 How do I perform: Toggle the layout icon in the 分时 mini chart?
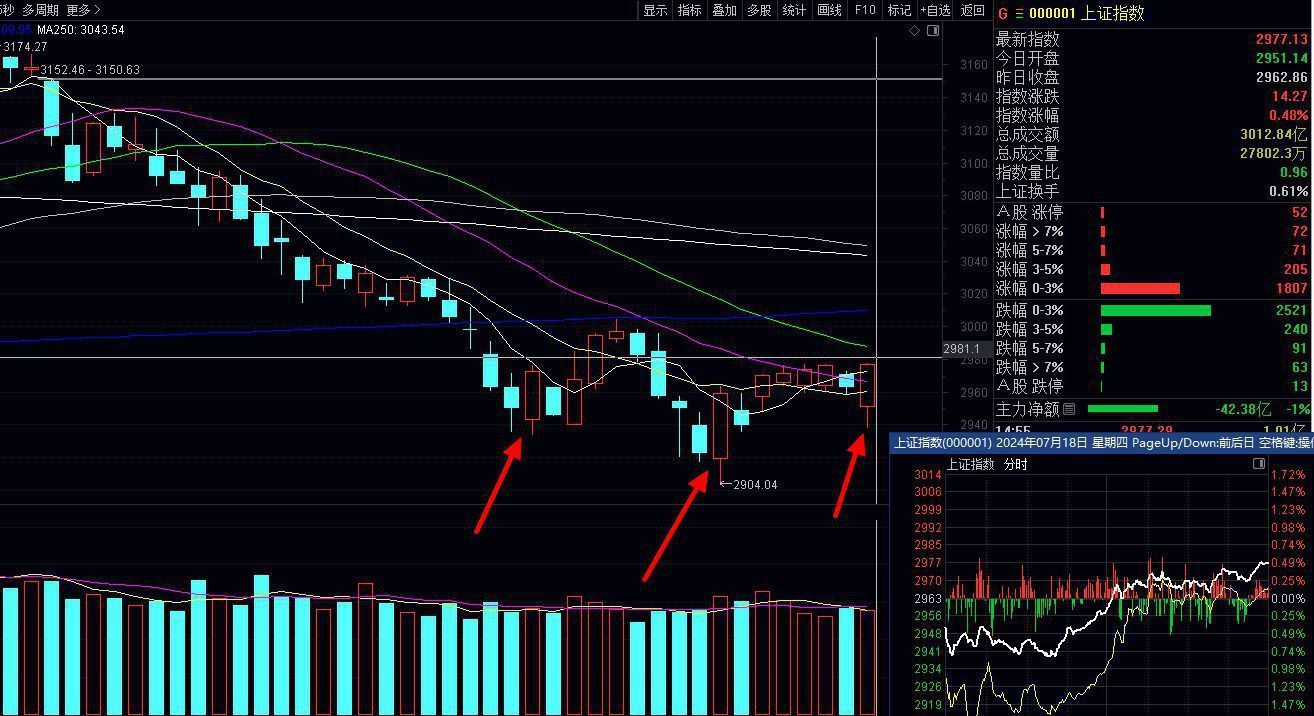pos(1259,464)
